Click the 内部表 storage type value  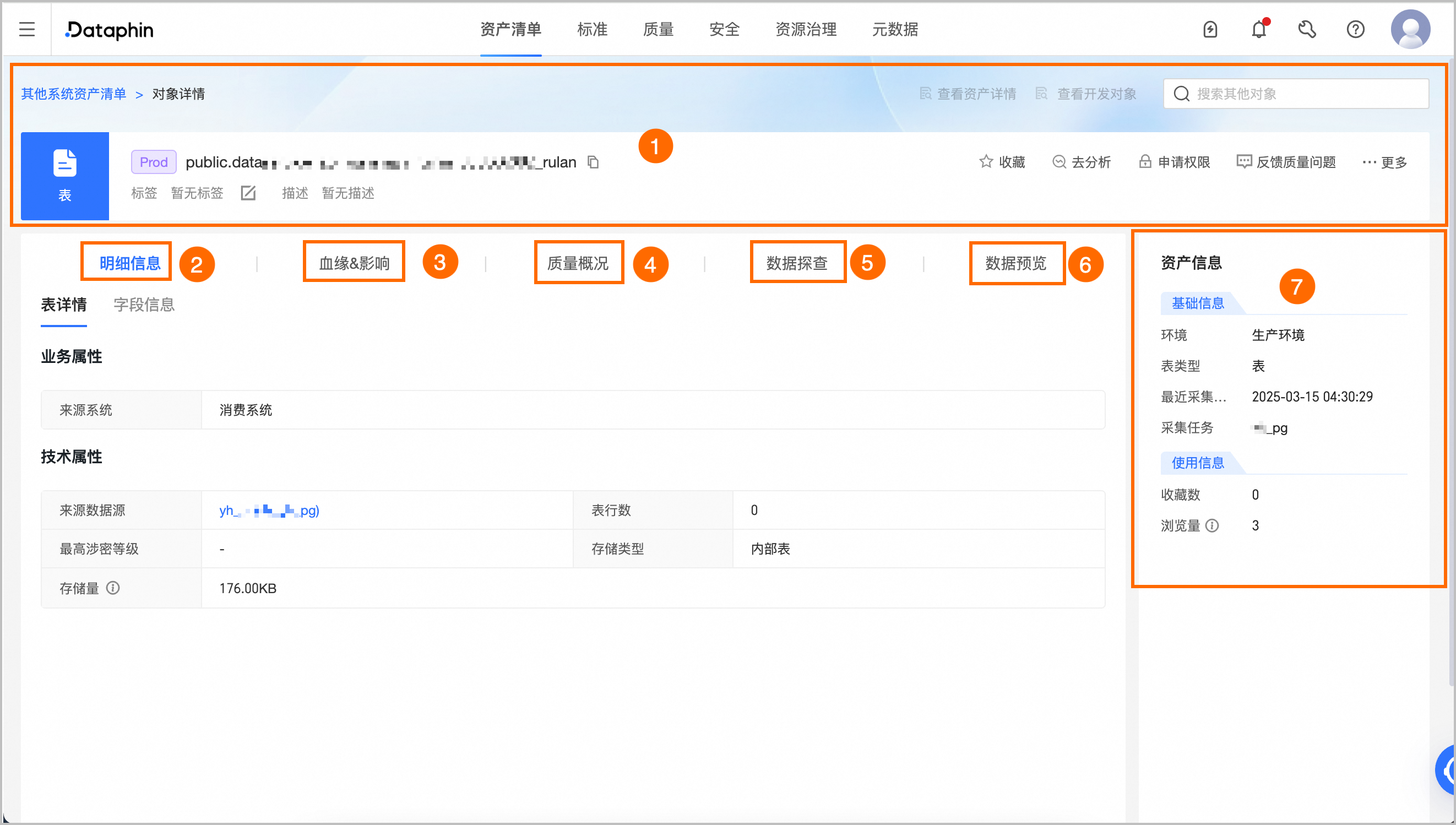tap(770, 549)
